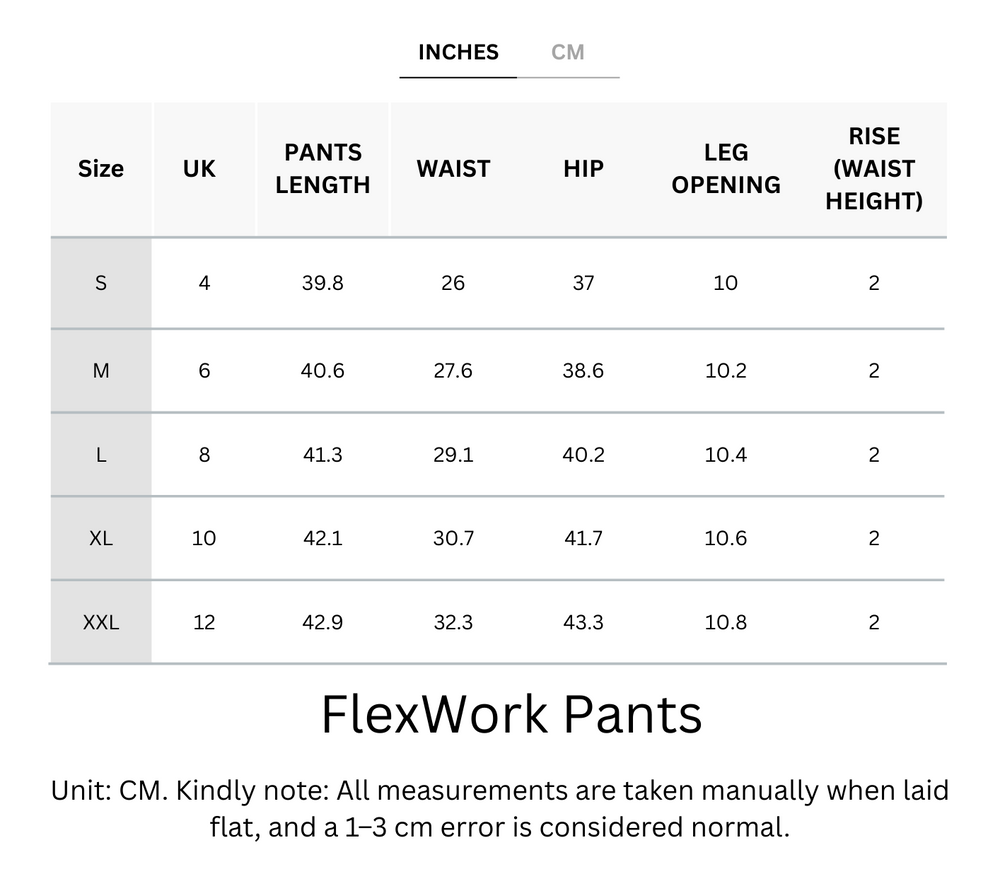Click the M size row label
The height and width of the screenshot is (886, 1000).
point(100,369)
